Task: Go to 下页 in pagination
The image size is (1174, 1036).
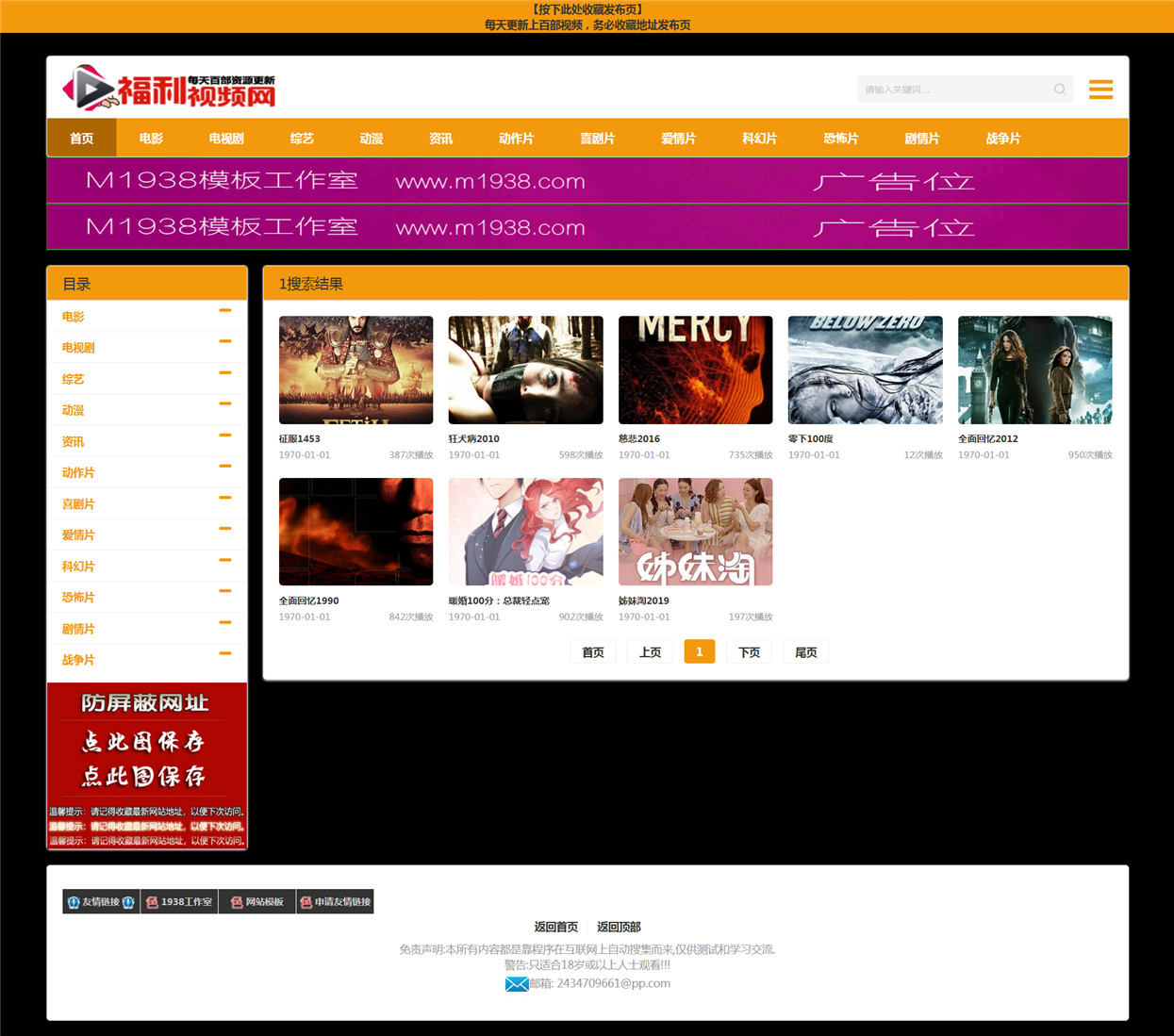Action: coord(750,652)
